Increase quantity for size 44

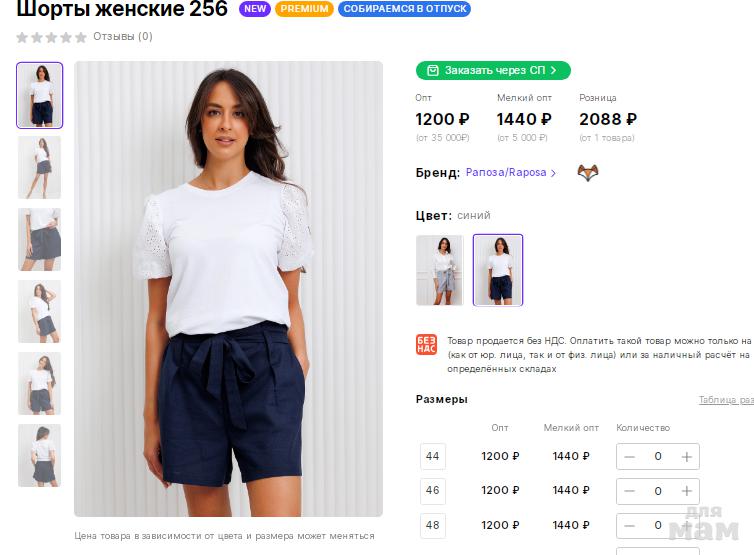click(x=687, y=457)
